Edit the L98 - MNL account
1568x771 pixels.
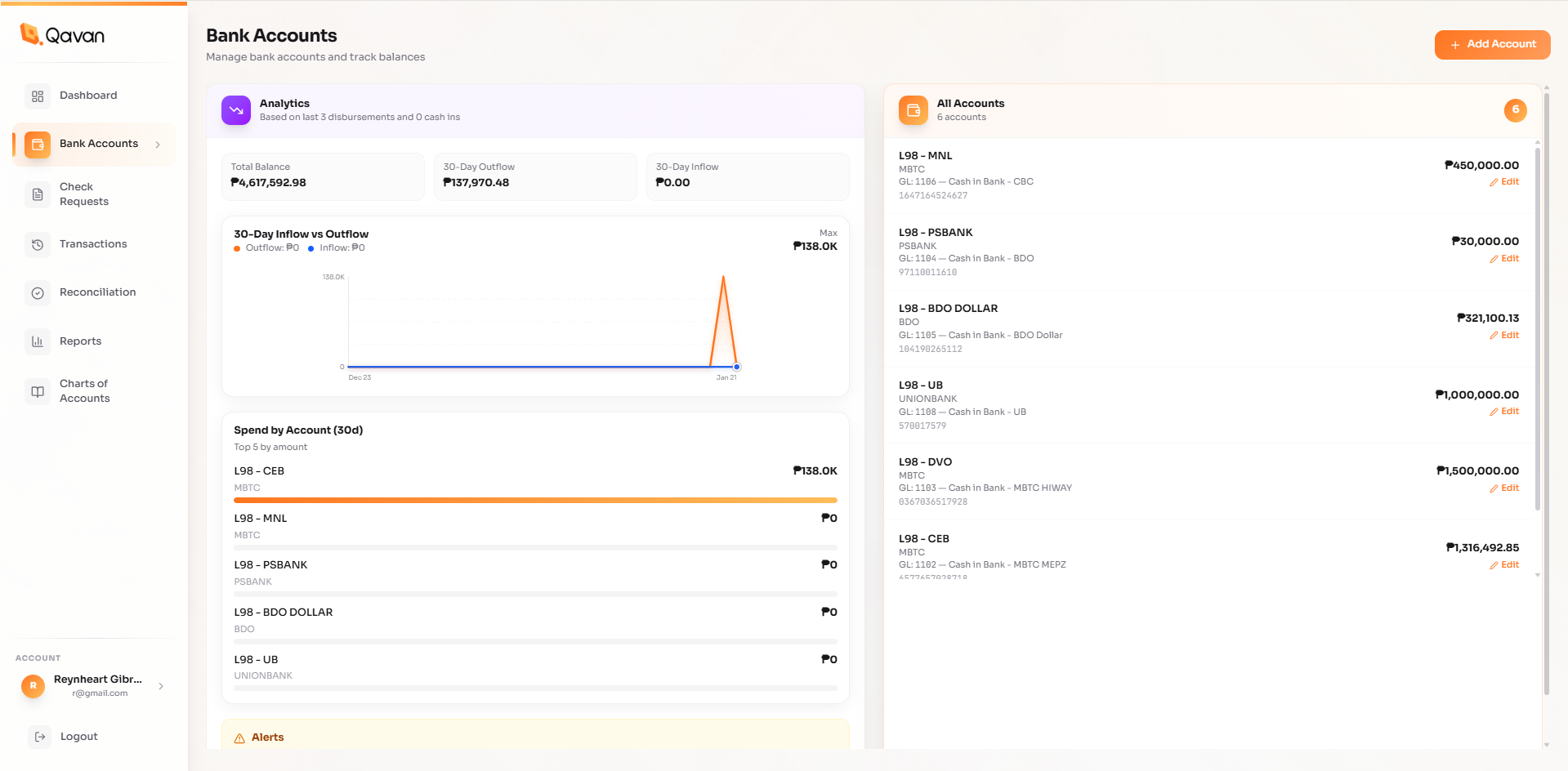(1504, 182)
